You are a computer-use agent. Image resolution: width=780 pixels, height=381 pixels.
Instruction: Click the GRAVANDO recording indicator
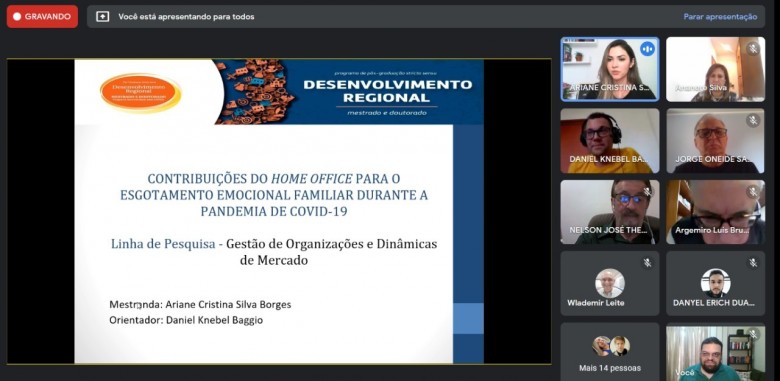(42, 16)
